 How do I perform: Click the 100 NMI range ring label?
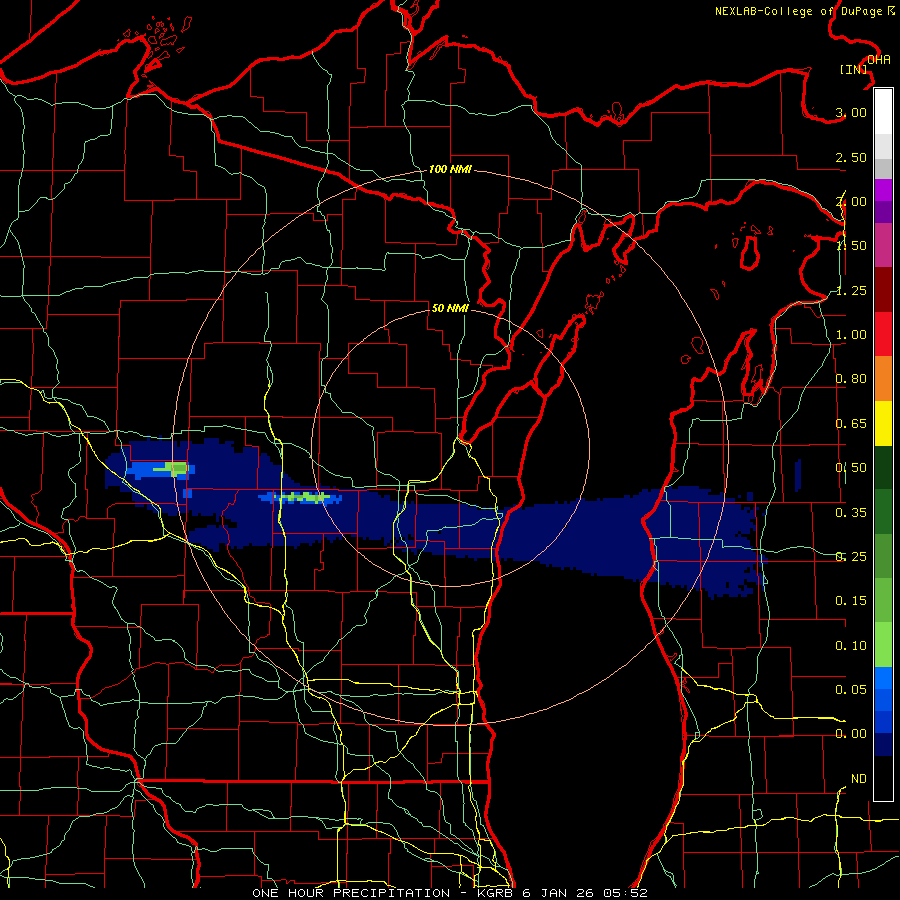(x=450, y=169)
